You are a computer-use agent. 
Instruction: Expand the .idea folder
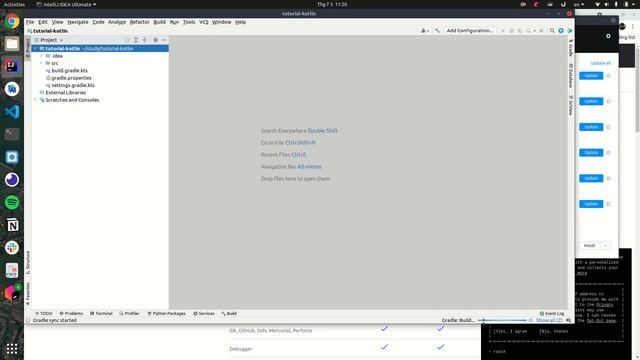click(x=41, y=56)
